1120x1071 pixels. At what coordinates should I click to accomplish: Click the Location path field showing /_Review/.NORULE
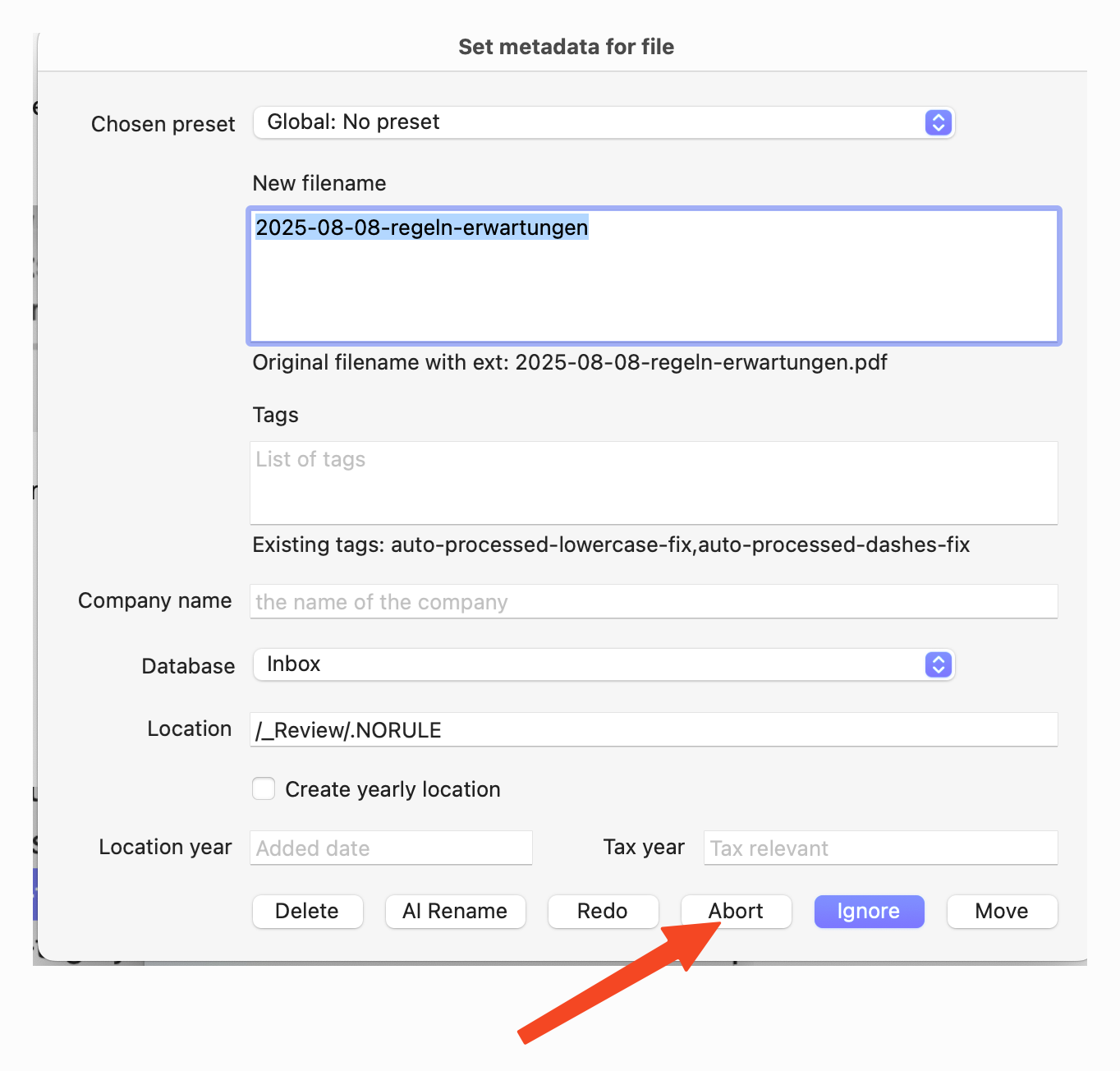tap(654, 729)
